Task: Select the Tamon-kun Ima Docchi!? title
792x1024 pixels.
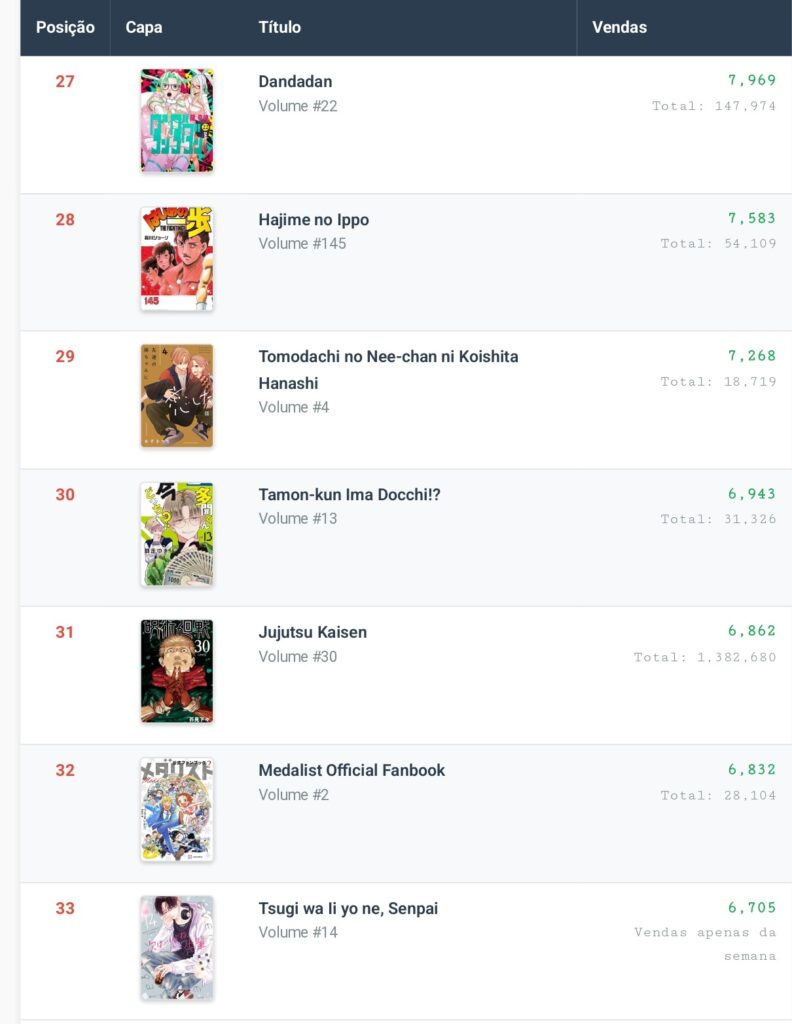Action: [x=350, y=495]
